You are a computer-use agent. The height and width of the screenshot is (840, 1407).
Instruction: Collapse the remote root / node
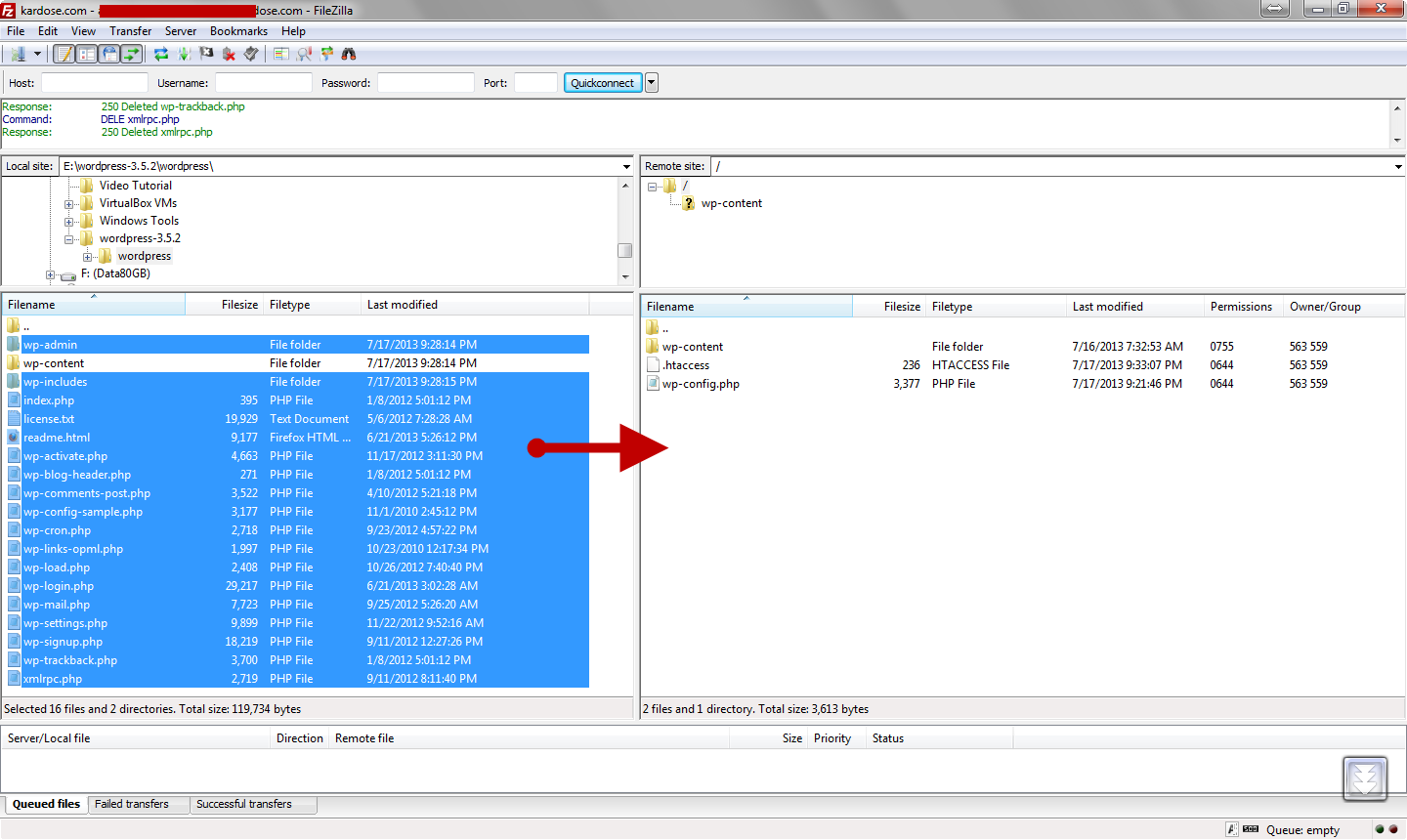(652, 187)
